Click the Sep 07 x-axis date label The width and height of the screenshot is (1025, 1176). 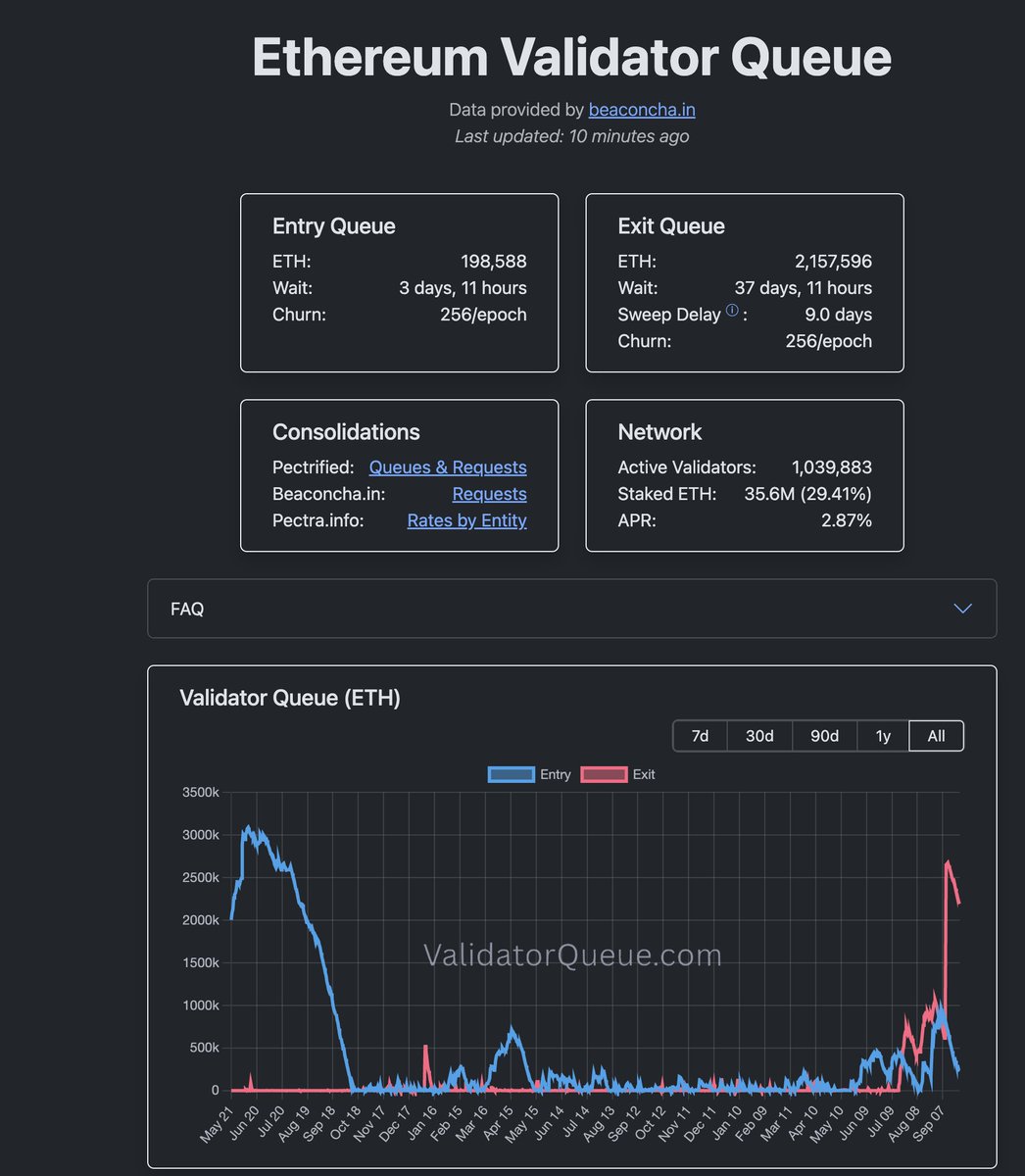(x=929, y=1123)
